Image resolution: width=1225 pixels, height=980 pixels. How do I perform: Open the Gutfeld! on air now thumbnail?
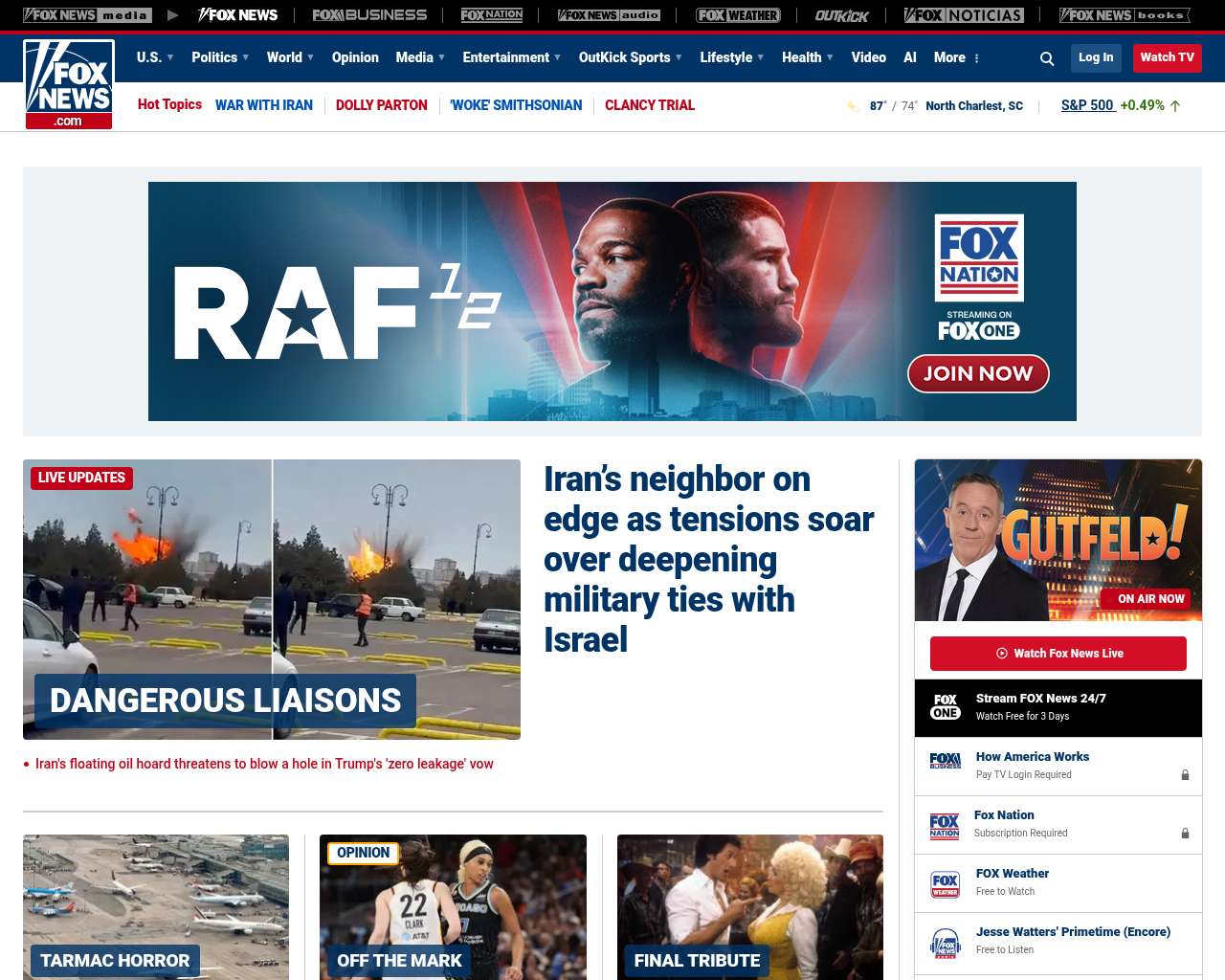[x=1058, y=540]
